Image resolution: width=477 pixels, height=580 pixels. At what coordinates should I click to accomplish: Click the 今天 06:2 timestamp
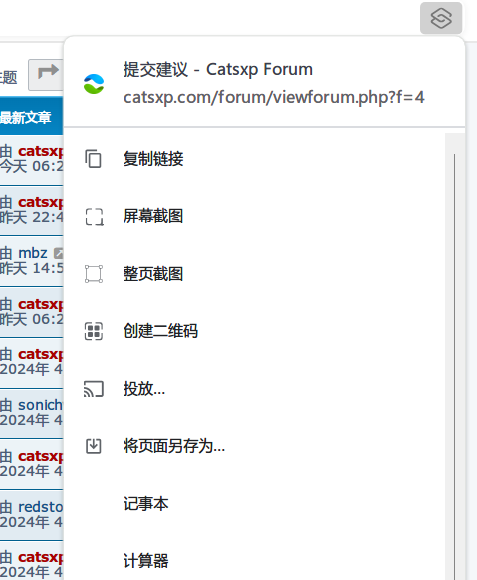(x=31, y=166)
